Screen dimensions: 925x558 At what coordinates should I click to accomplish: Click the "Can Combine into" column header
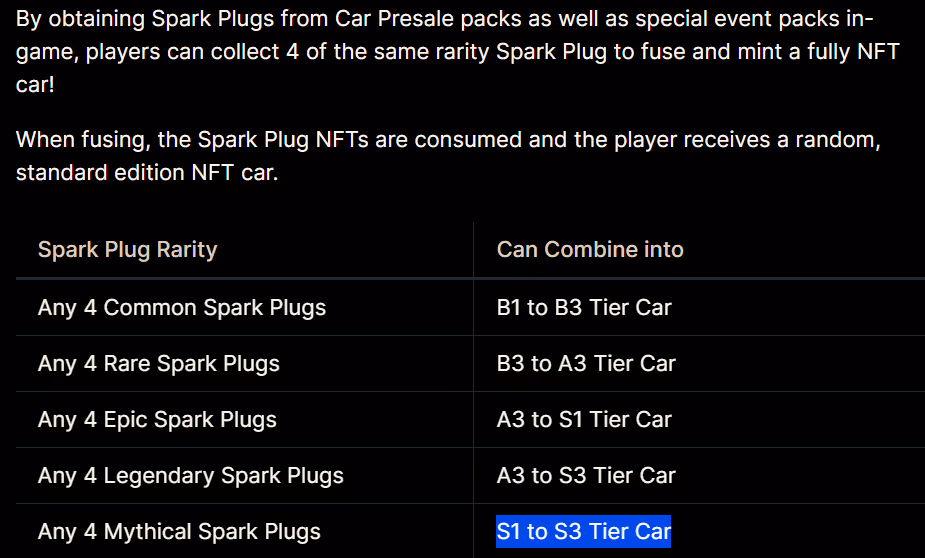point(590,250)
